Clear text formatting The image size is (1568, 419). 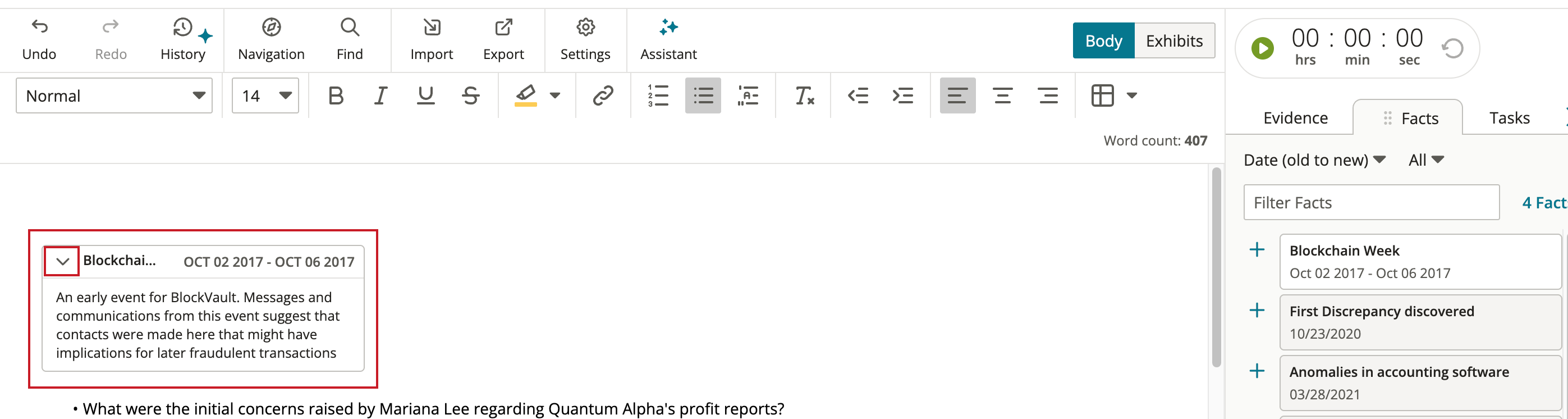[x=804, y=95]
